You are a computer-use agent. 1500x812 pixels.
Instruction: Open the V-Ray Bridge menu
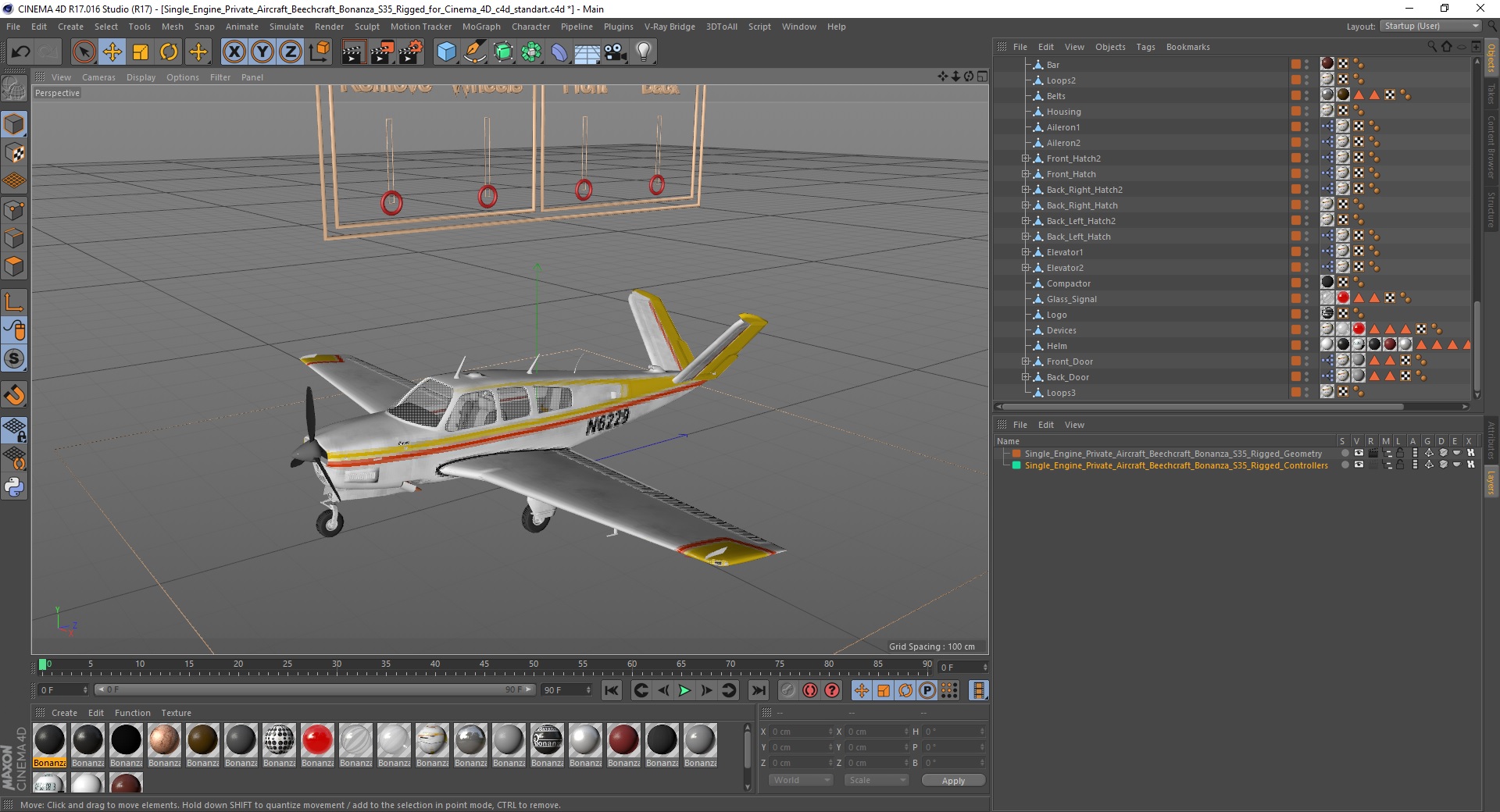click(670, 27)
